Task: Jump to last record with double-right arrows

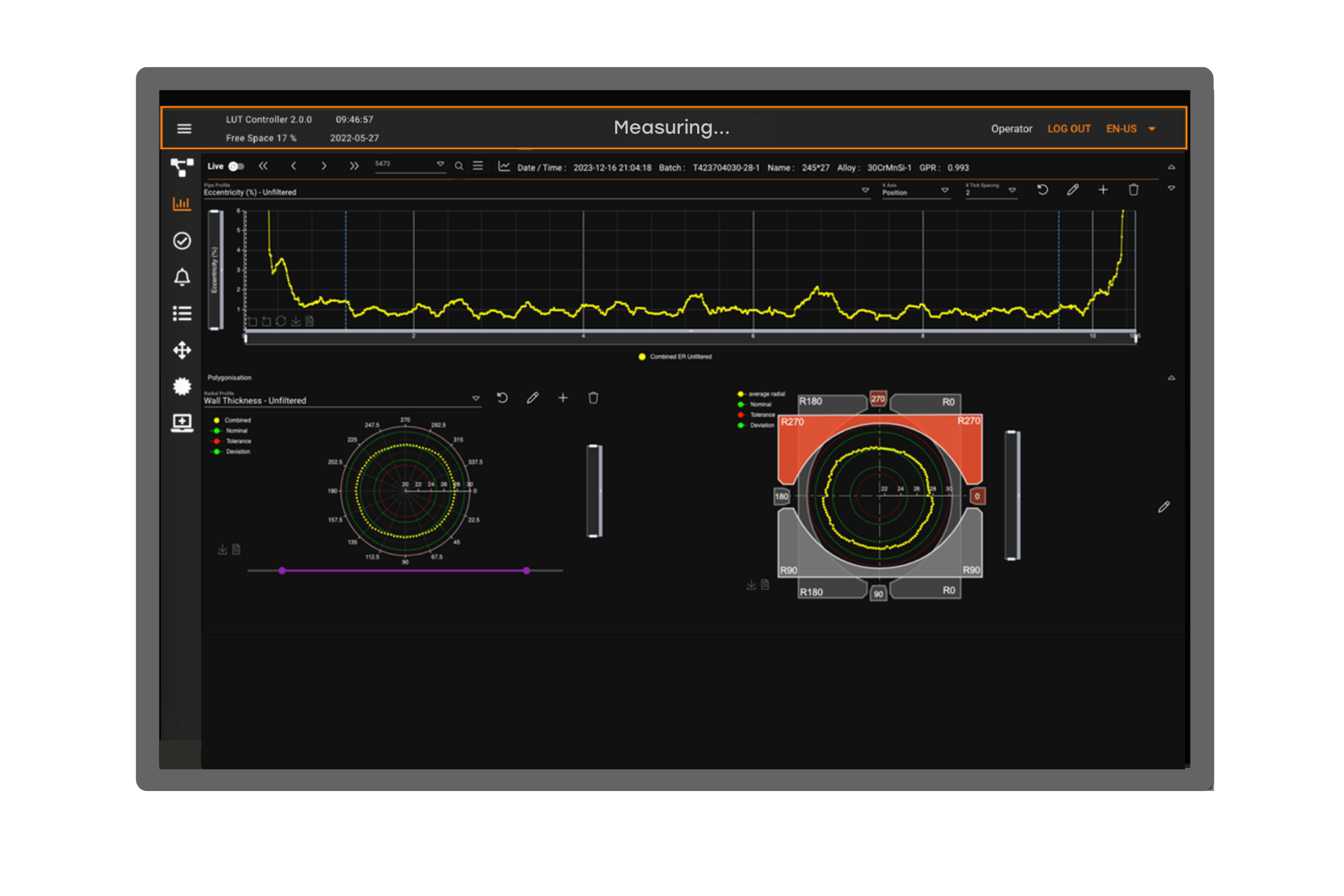Action: point(354,167)
